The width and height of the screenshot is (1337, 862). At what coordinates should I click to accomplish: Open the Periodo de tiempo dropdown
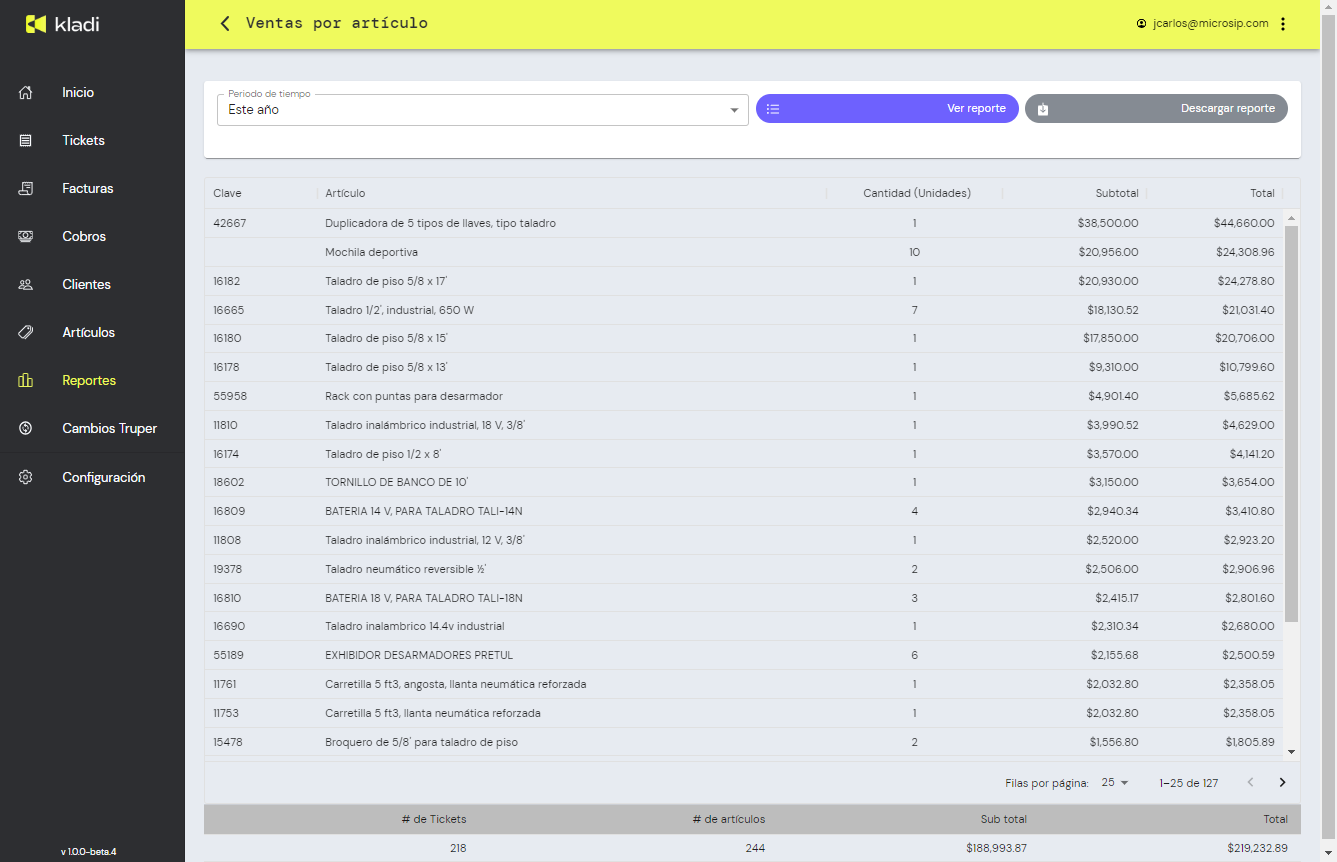pyautogui.click(x=482, y=110)
